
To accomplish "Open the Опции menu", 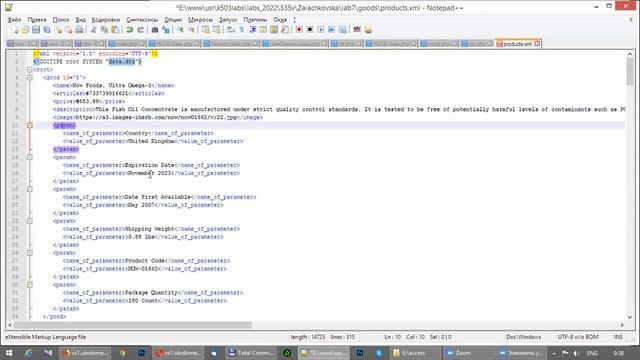I will tap(173, 20).
